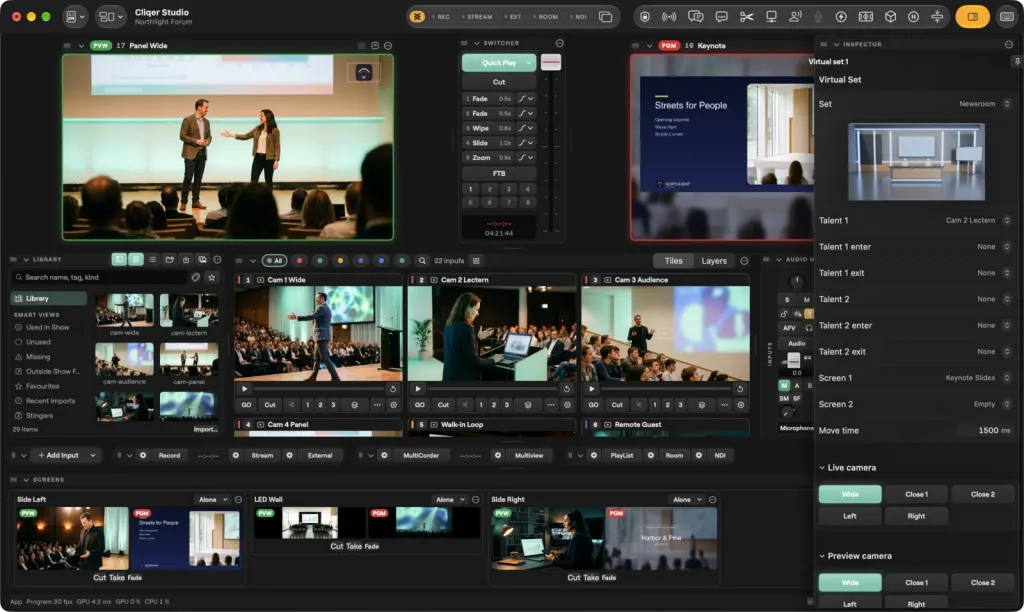Click the lightning bolt icon in top toolbar
Screen dimensions: 1024x612
pyautogui.click(x=841, y=17)
